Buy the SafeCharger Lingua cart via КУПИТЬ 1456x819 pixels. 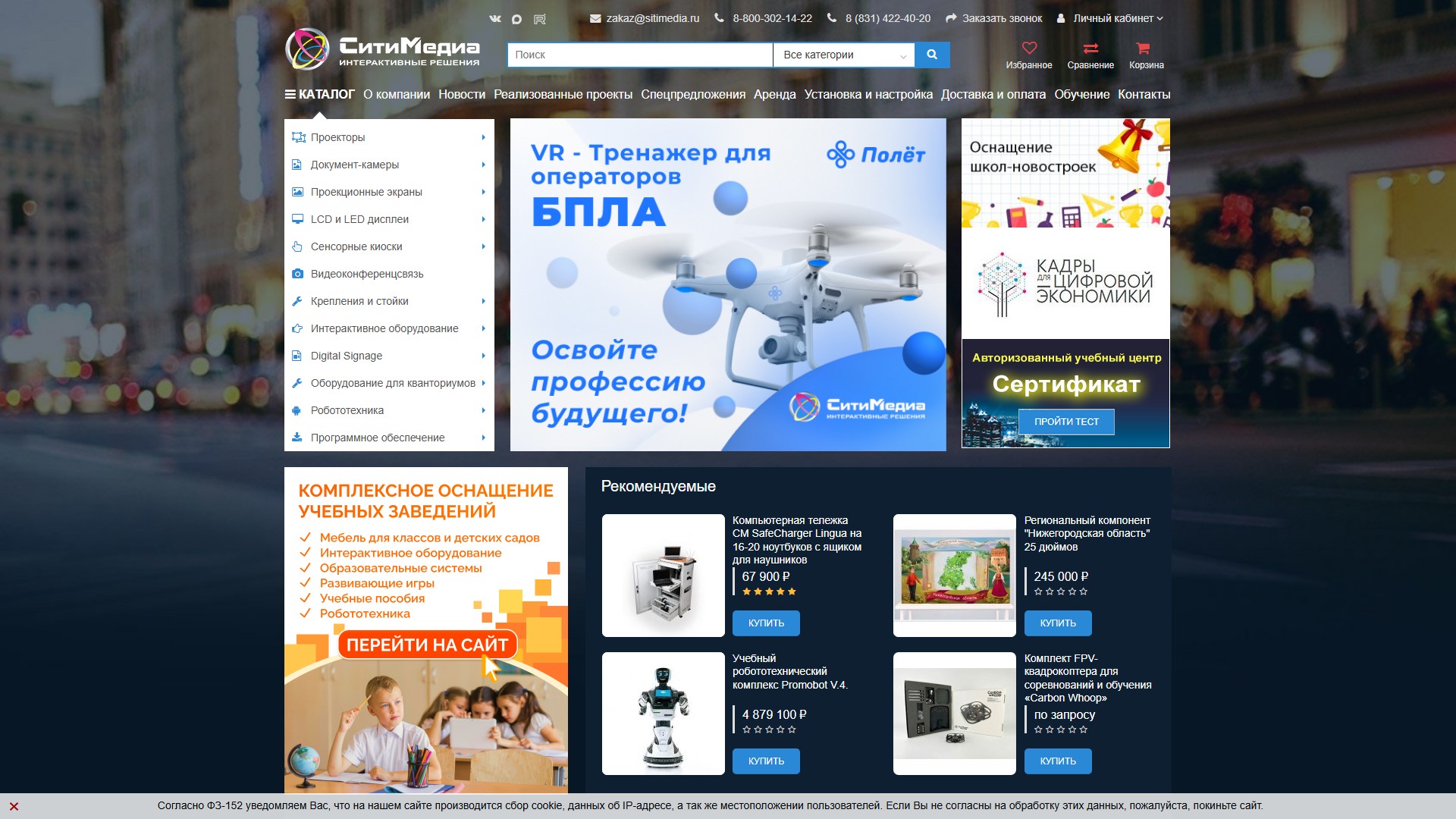point(766,623)
